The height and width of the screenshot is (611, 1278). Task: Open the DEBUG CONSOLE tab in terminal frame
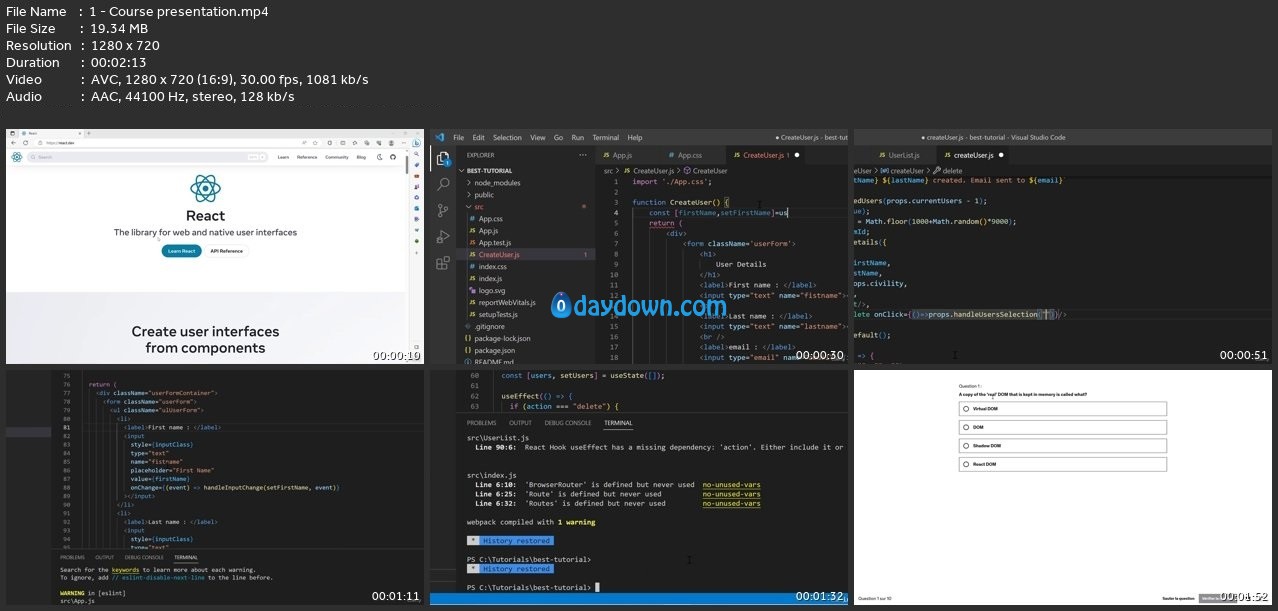567,423
